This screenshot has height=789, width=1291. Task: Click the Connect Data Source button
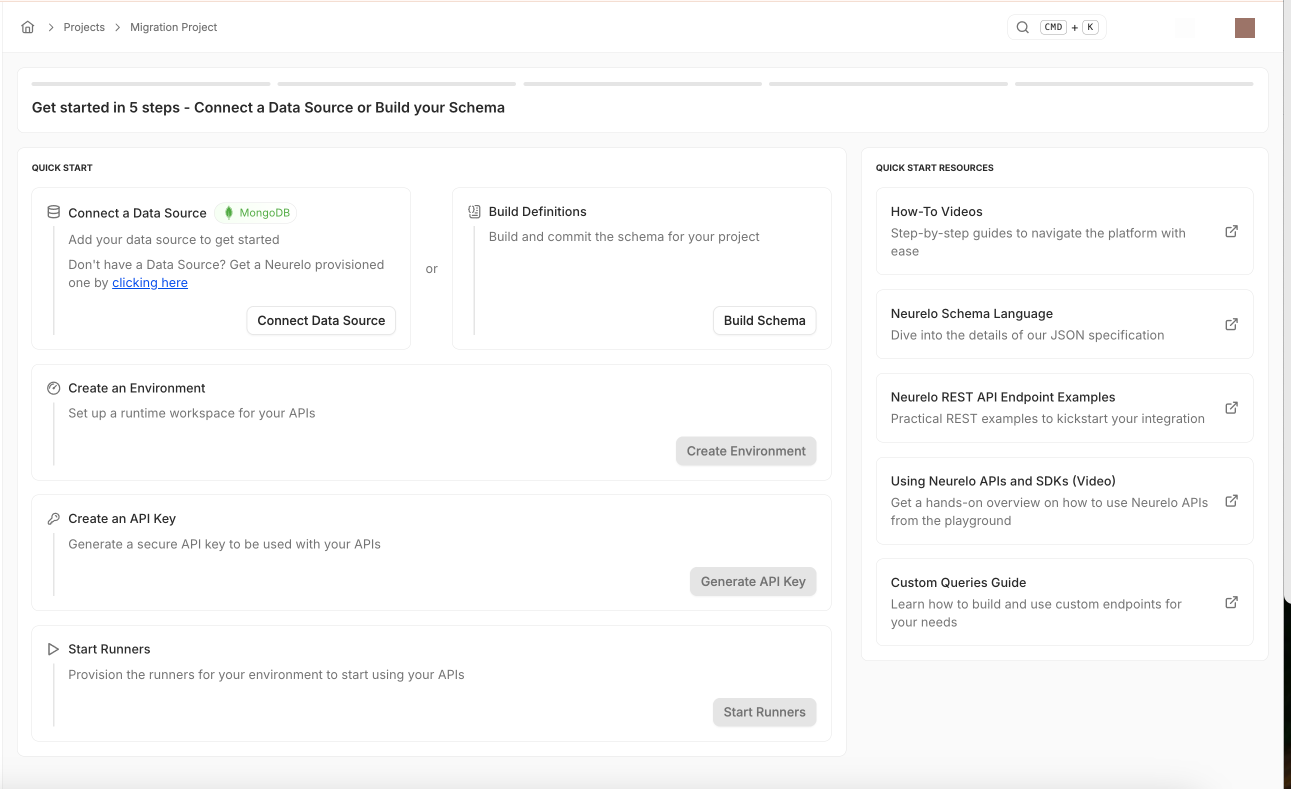(x=321, y=320)
